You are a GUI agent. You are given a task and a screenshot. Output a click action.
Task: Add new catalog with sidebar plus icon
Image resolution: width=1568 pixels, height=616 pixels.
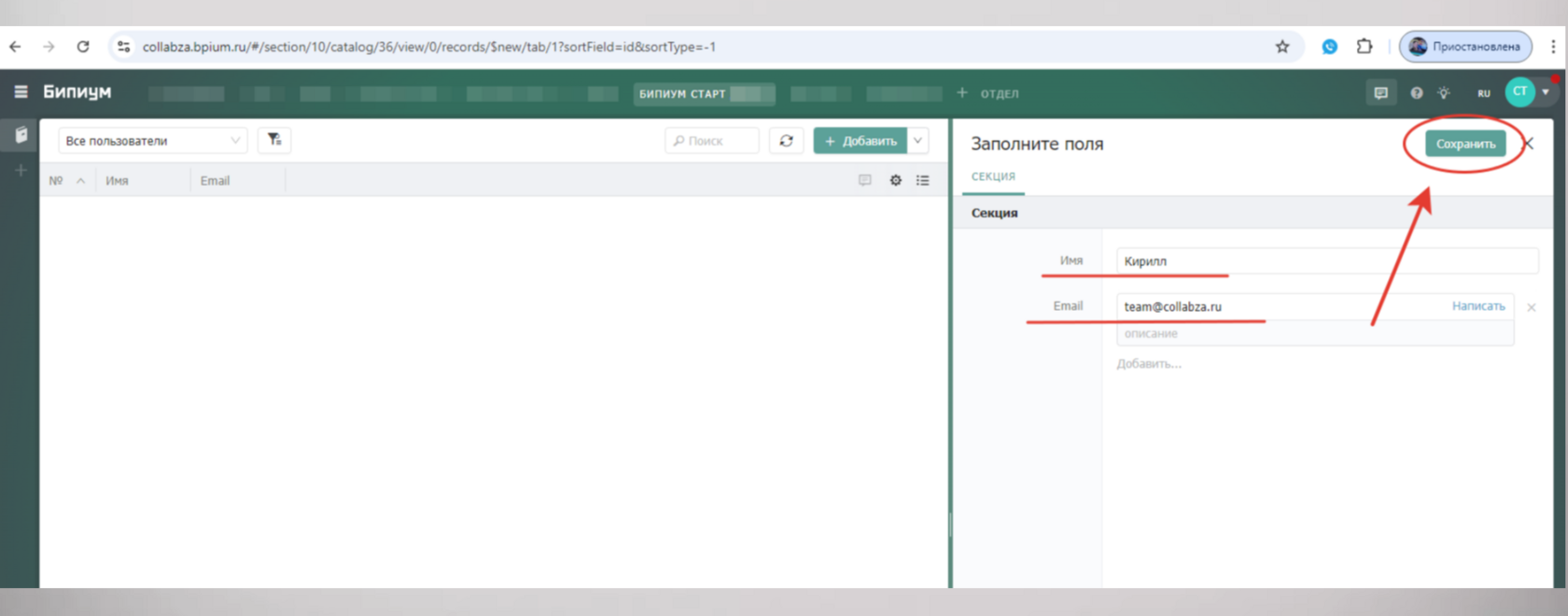21,170
